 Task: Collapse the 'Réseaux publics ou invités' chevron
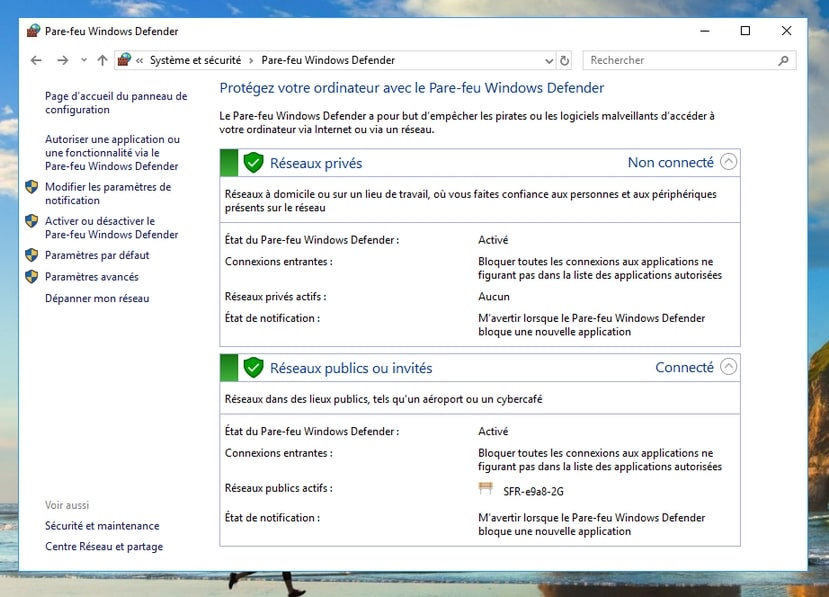pyautogui.click(x=729, y=367)
